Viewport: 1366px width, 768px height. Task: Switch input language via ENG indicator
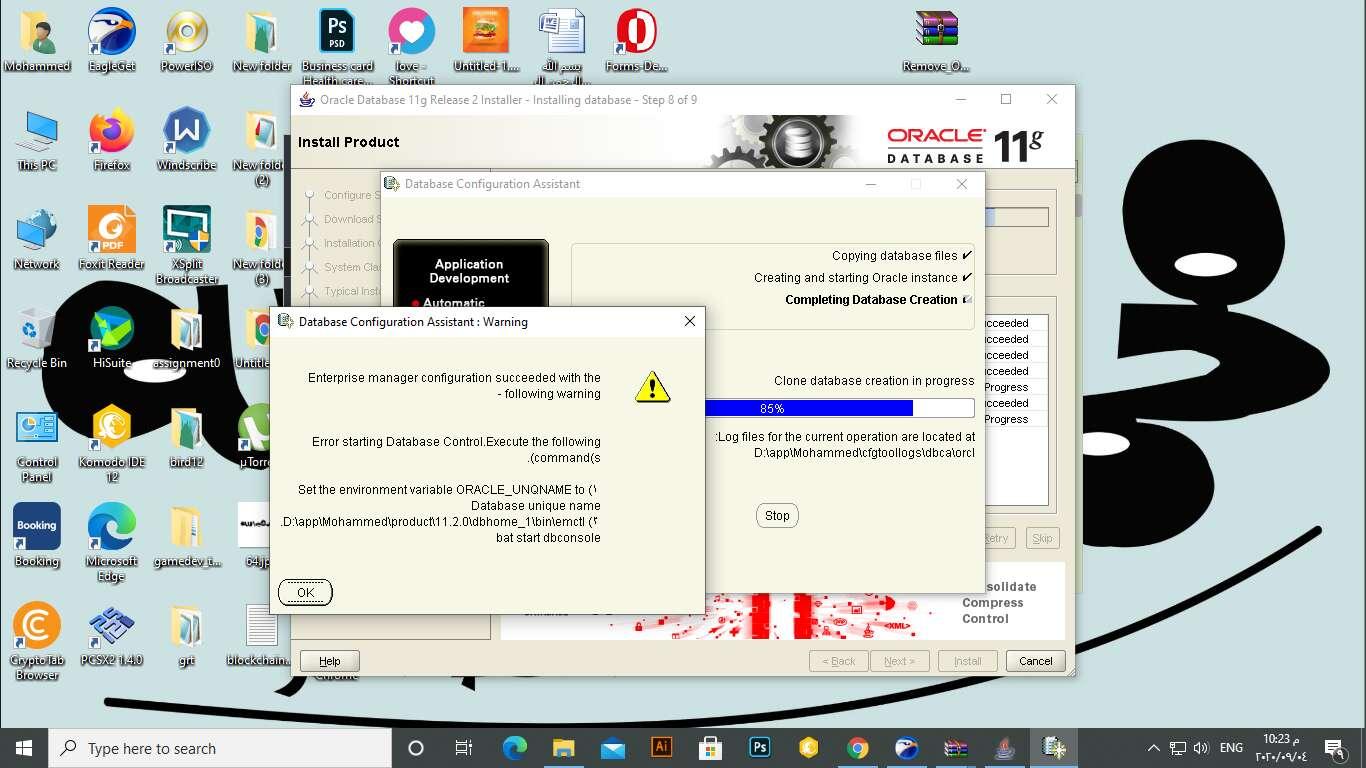1231,748
